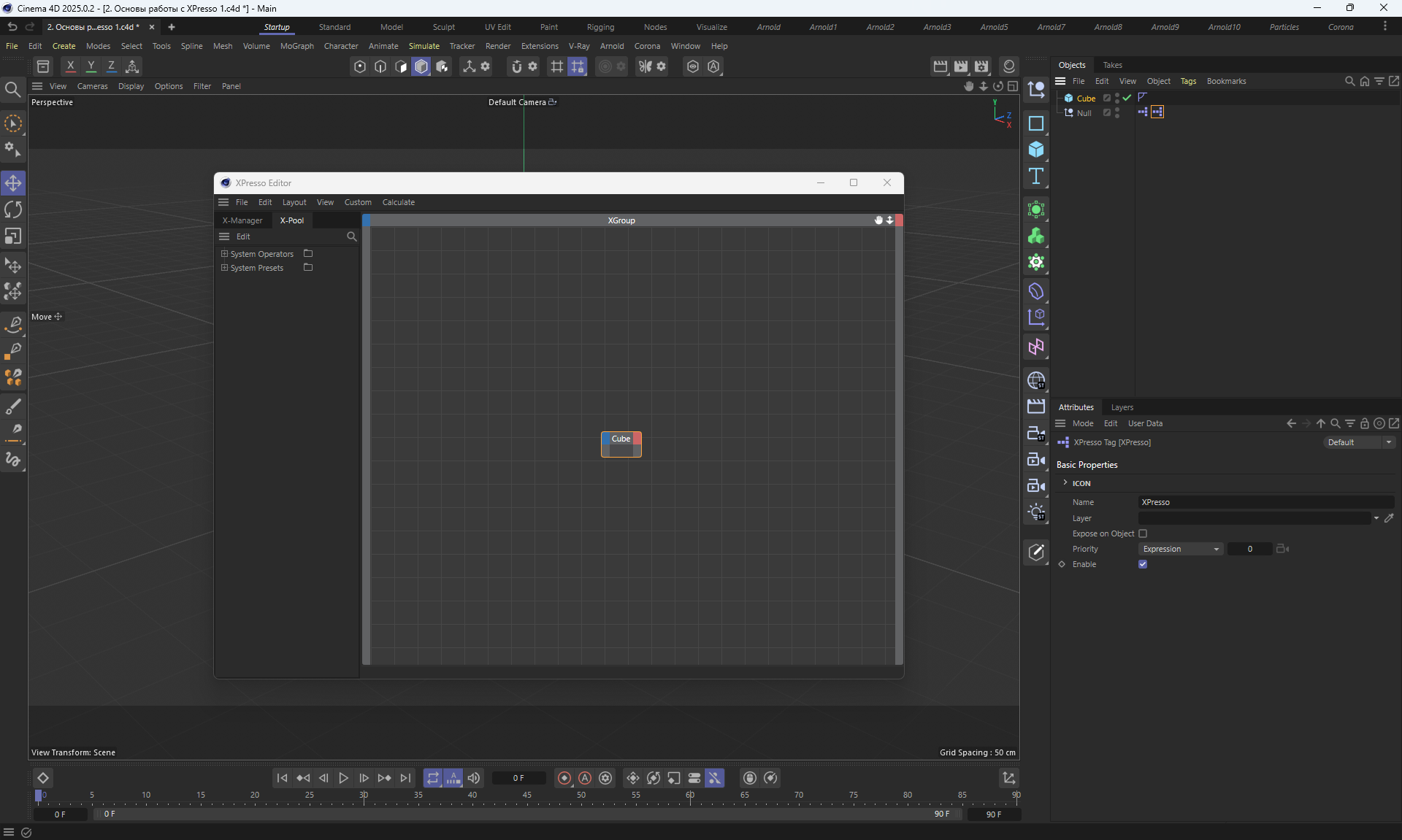Open the MoGraph menu
Screen dimensions: 1402x840
point(296,46)
